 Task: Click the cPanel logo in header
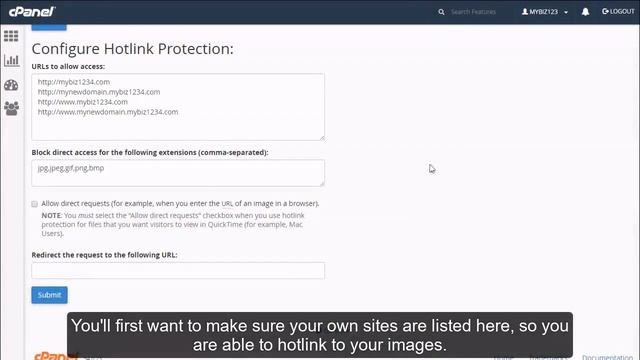[x=32, y=11]
